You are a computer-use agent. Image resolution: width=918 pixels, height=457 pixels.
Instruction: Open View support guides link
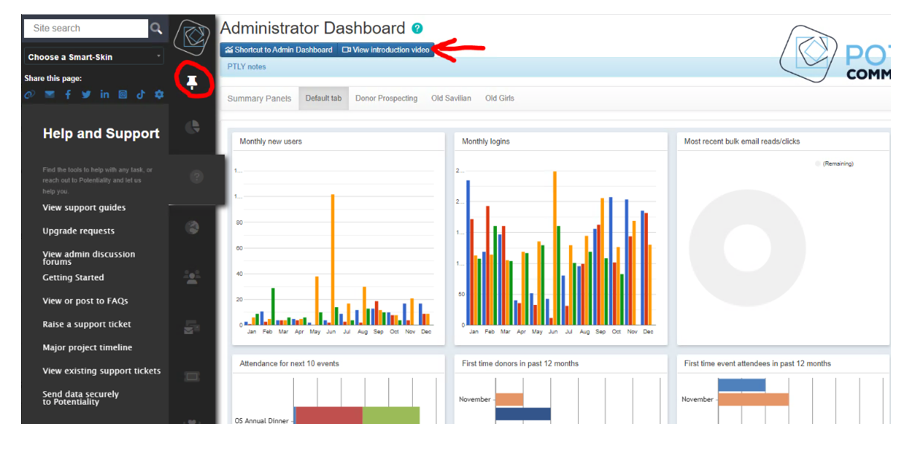coord(84,208)
